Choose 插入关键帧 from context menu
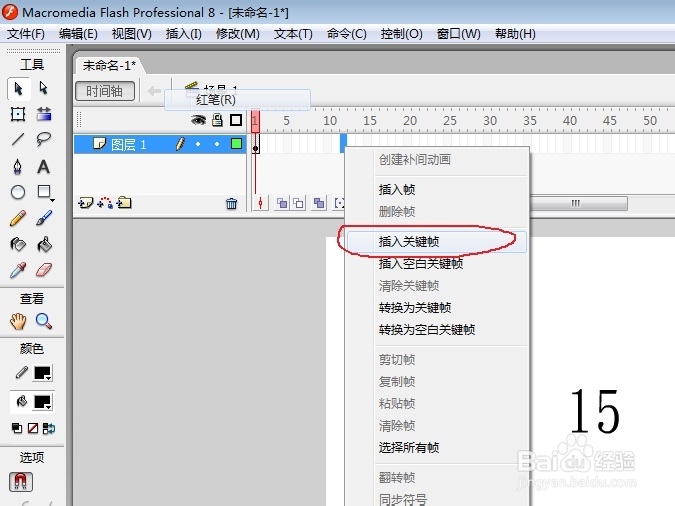675x506 pixels. (x=437, y=242)
